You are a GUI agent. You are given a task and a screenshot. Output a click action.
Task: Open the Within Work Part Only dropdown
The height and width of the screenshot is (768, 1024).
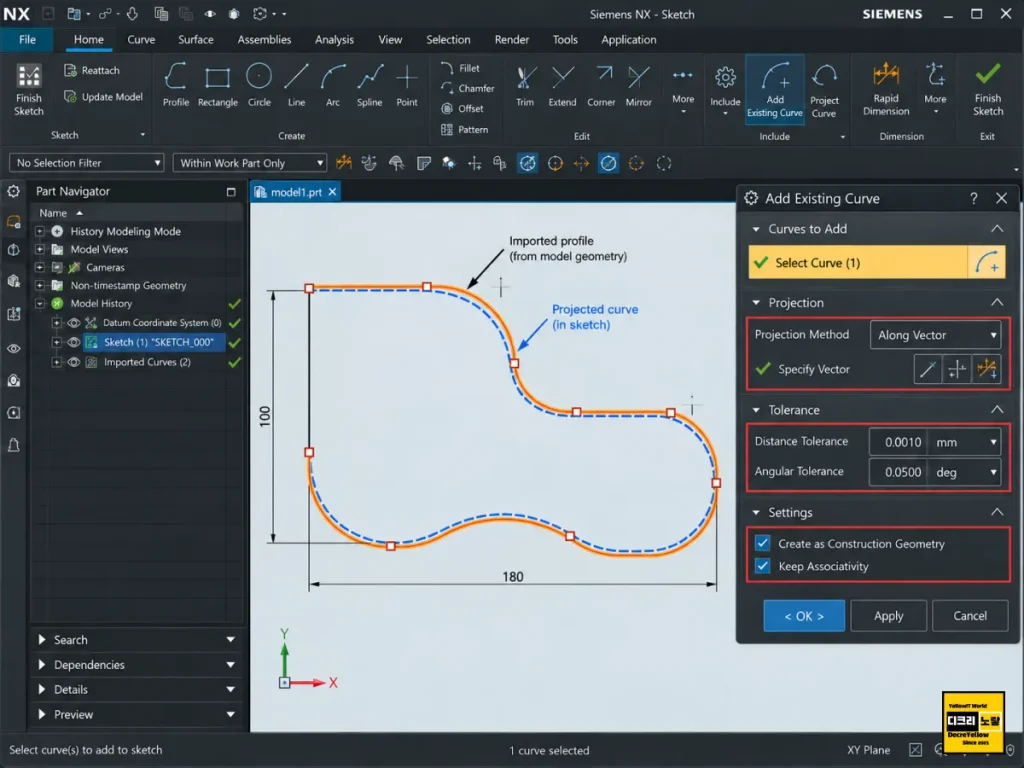point(250,163)
